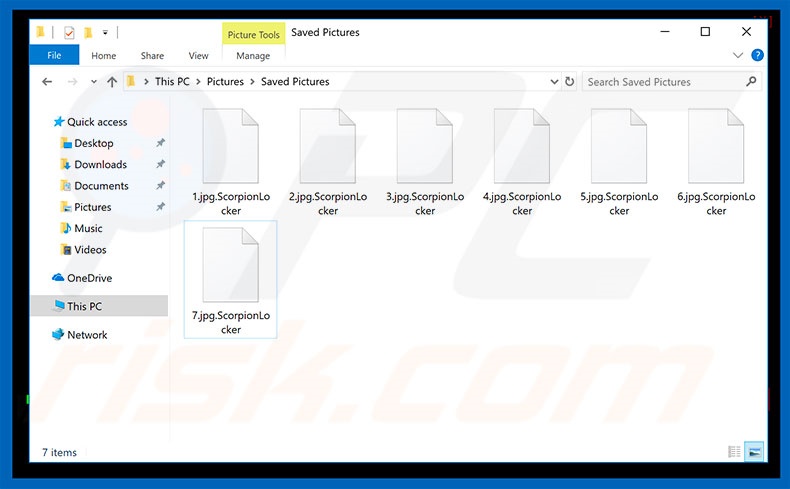Select the 7.jpg.ScorpionLocker file icon
This screenshot has width=790, height=489.
coord(231,265)
